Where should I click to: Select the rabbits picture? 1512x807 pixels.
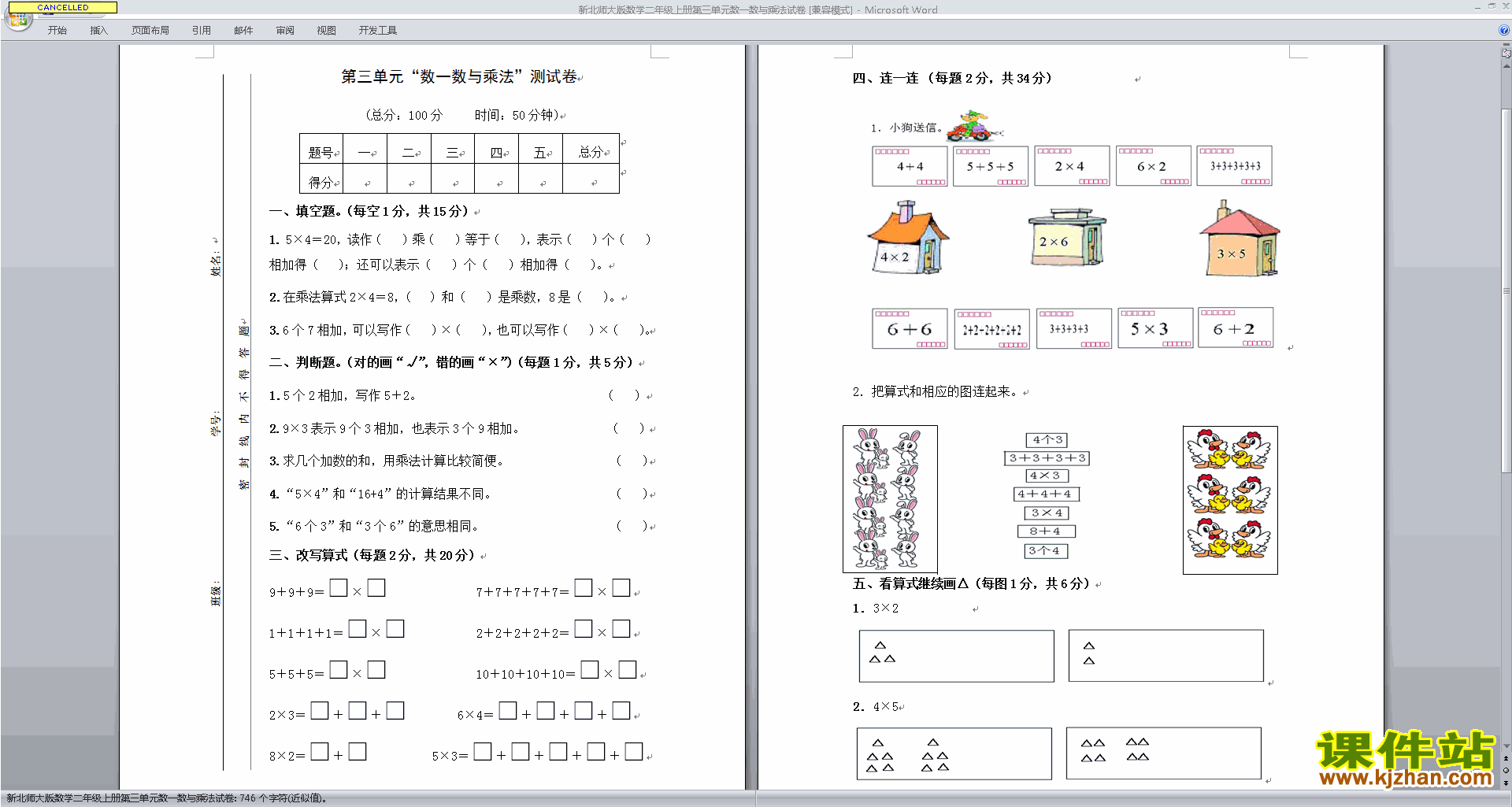pyautogui.click(x=890, y=498)
